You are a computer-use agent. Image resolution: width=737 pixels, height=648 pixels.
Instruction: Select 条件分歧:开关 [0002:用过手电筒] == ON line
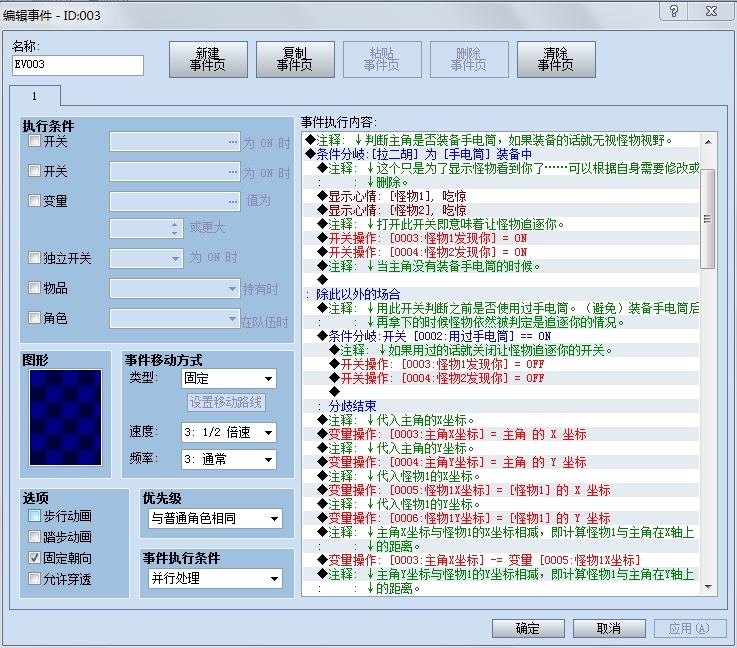pyautogui.click(x=501, y=336)
